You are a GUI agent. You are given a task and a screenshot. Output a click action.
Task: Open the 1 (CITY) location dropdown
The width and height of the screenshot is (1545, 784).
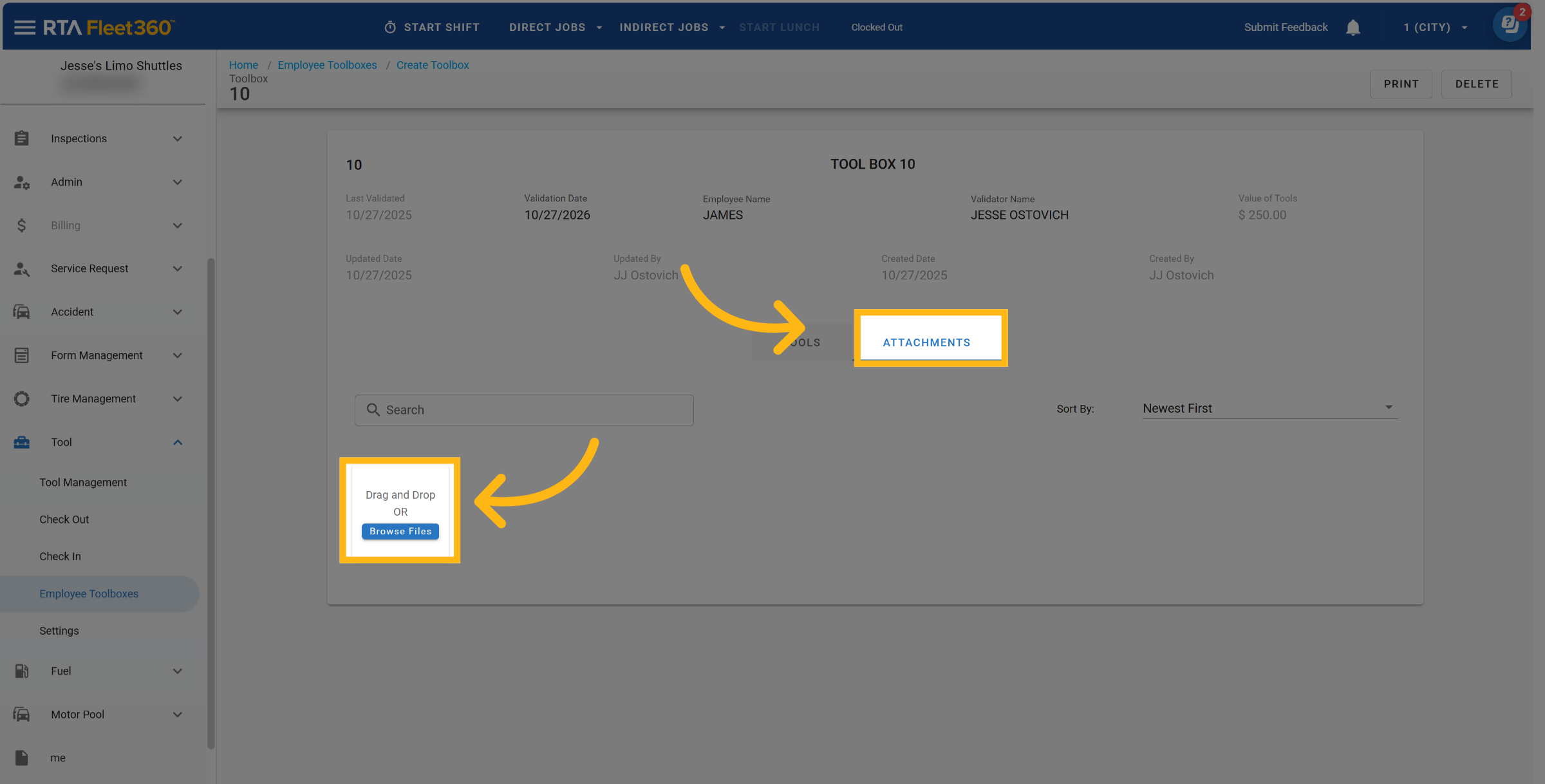pos(1435,27)
